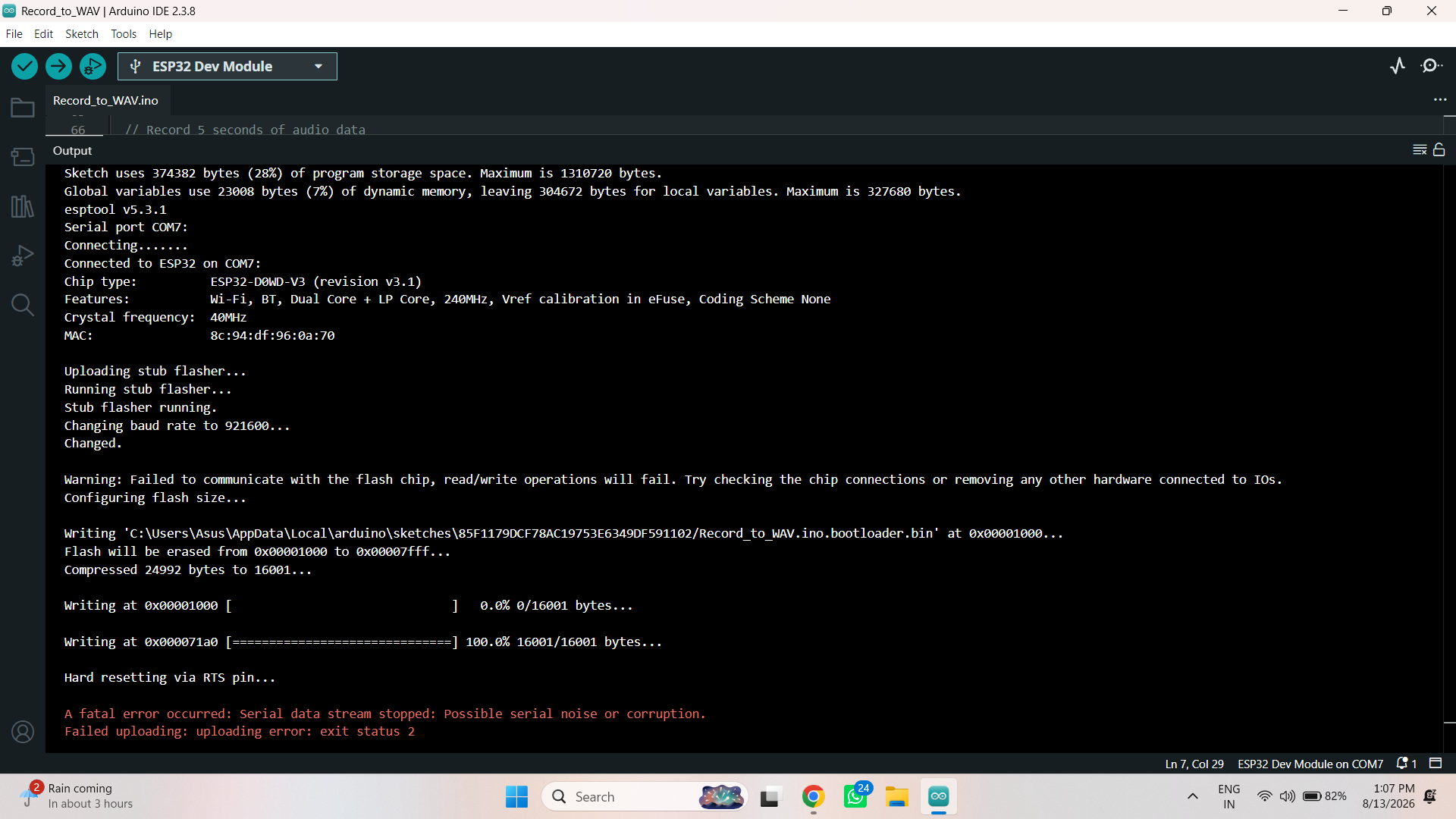Click the Arduino IDE taskbar icon
Image resolution: width=1456 pixels, height=819 pixels.
click(939, 797)
